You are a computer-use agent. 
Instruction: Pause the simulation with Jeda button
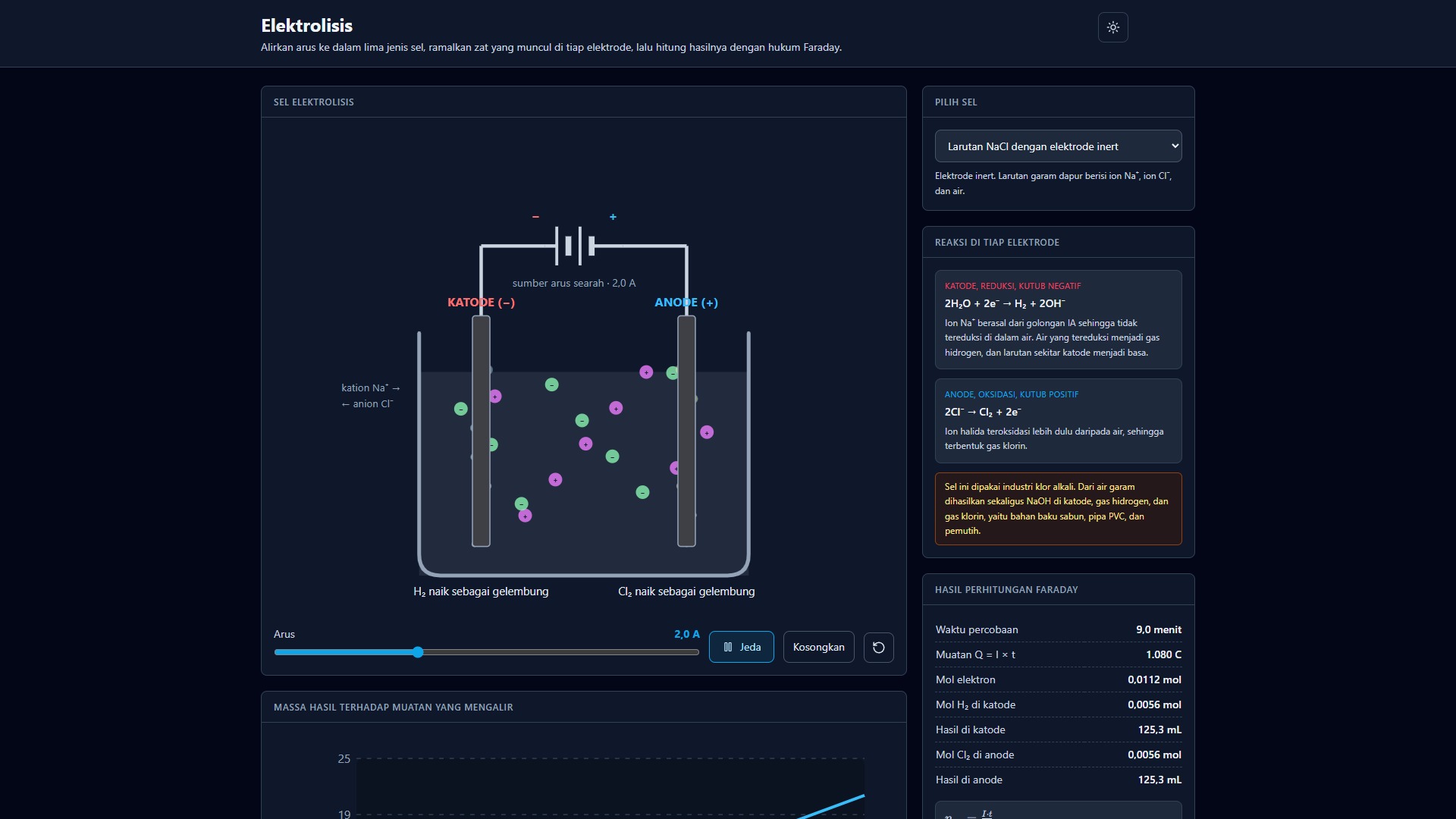coord(741,647)
